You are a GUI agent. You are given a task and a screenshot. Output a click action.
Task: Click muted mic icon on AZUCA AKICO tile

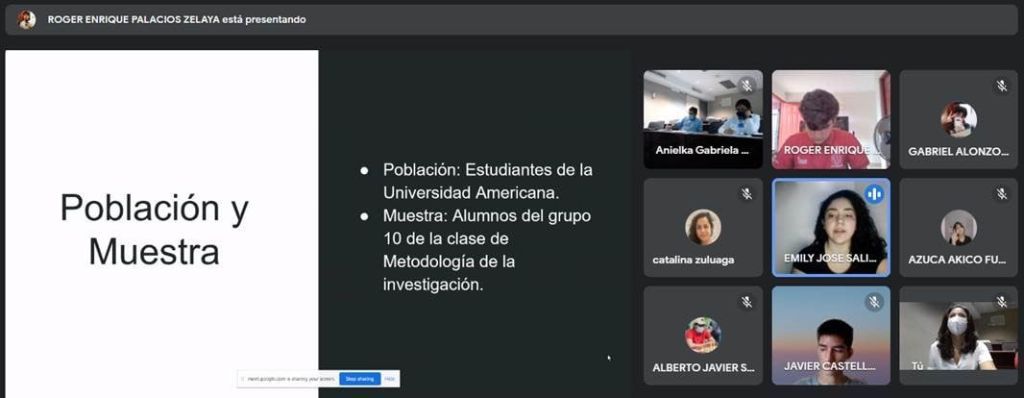coord(1002,193)
